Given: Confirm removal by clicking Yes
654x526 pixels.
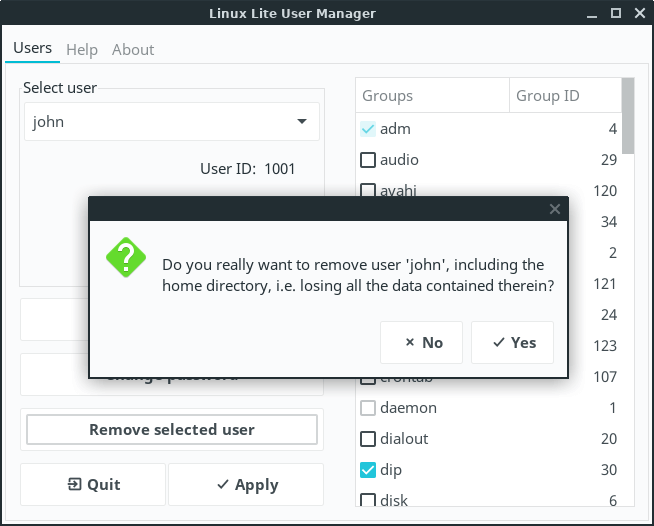Looking at the screenshot, I should click(513, 342).
